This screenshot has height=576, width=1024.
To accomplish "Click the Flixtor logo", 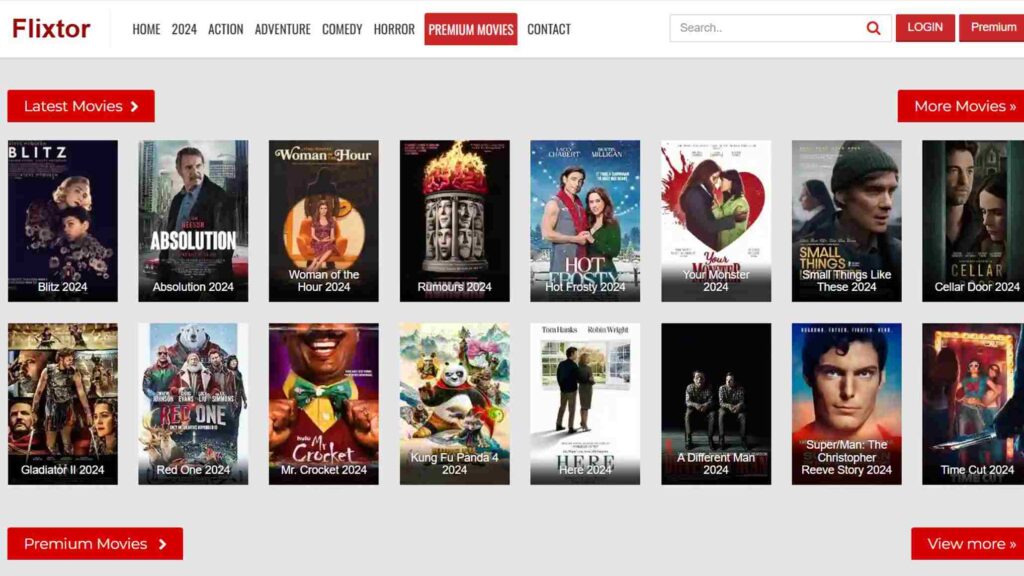I will click(52, 29).
